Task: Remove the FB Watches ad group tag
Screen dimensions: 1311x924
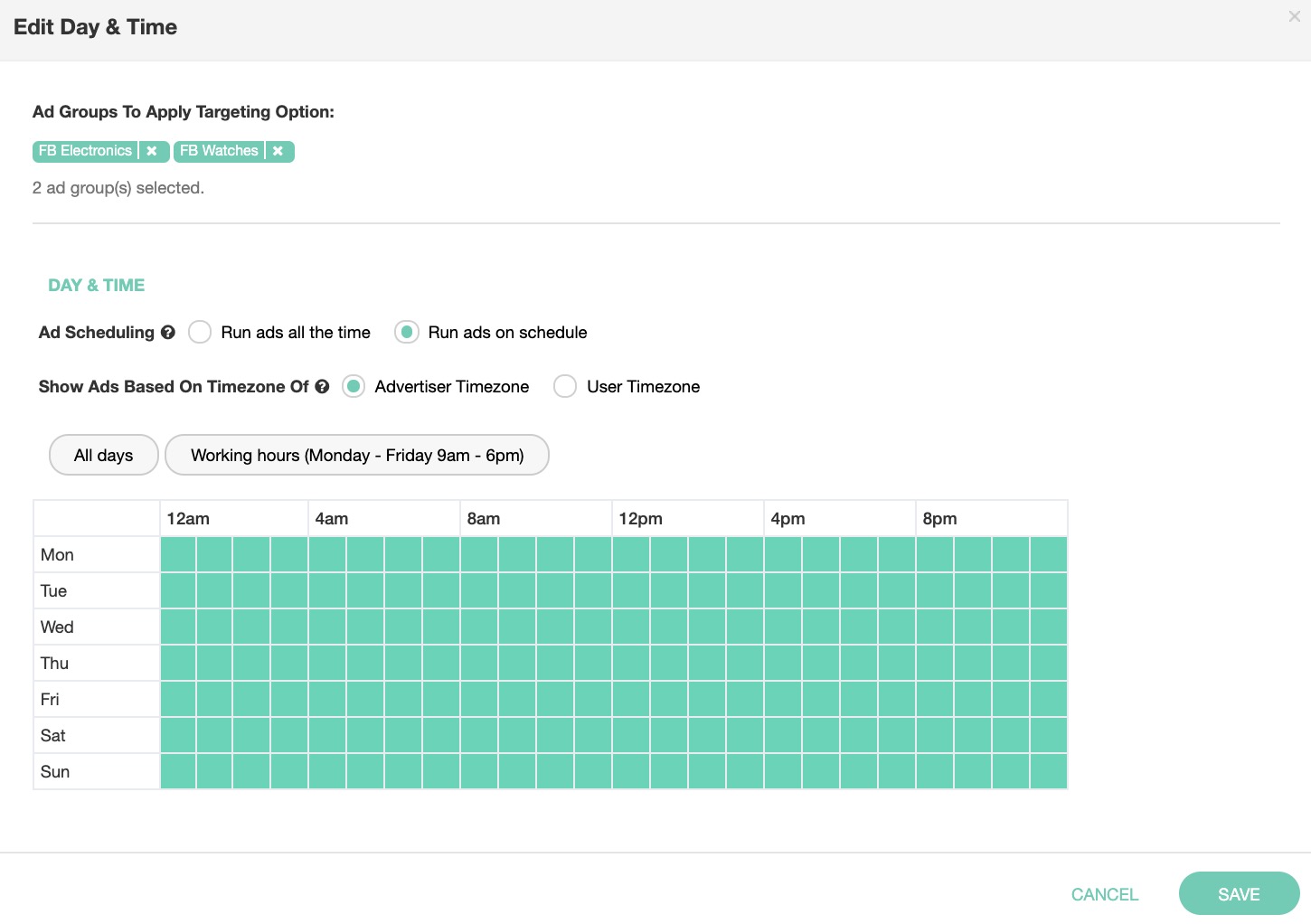Action: (x=278, y=151)
